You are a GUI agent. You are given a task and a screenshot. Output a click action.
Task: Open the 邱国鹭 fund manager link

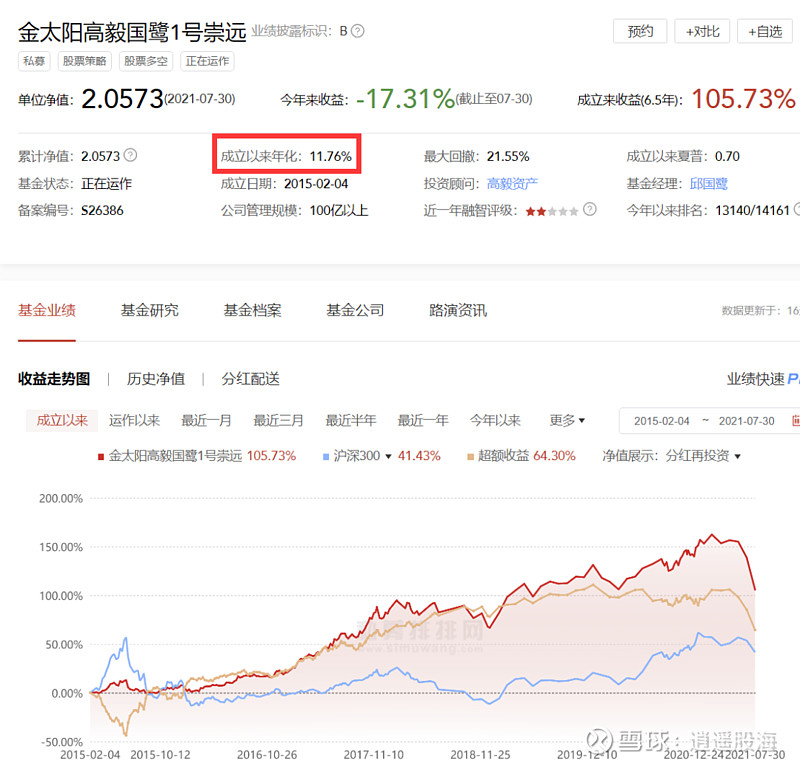(709, 183)
